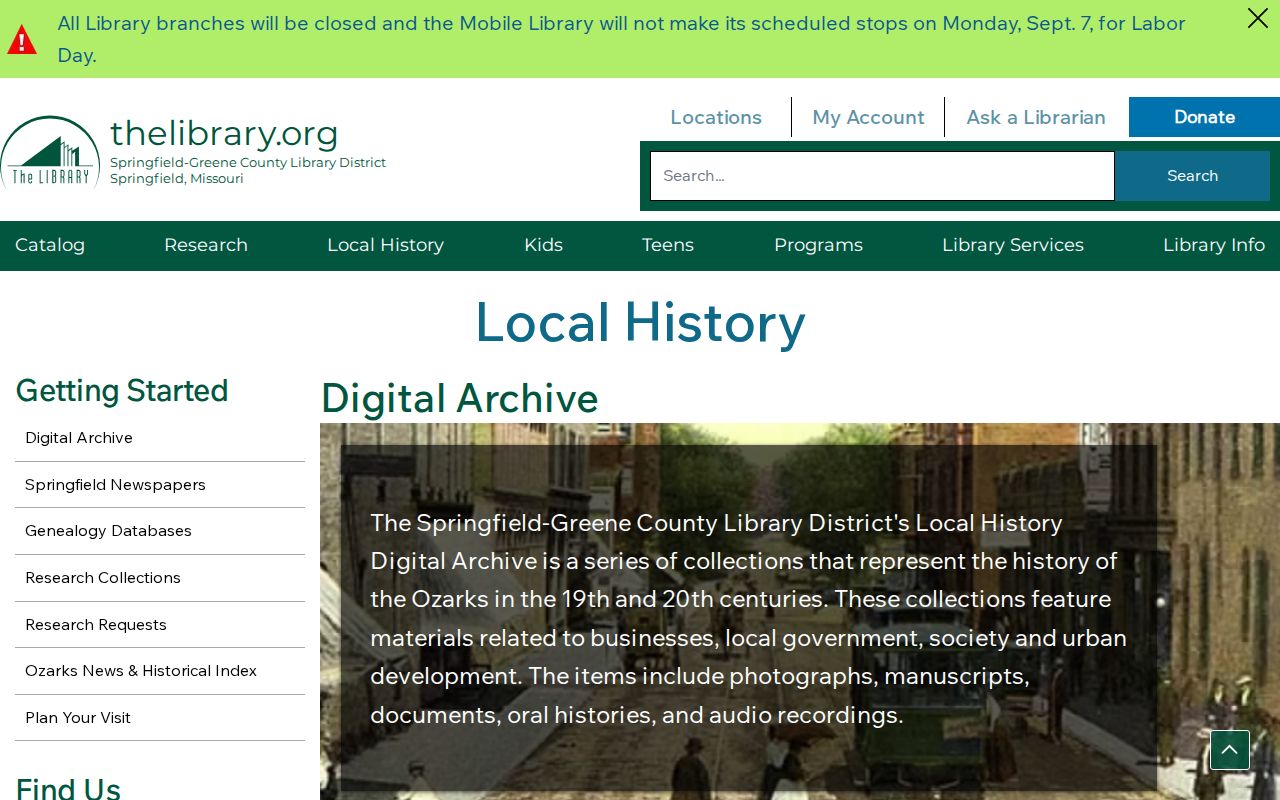Click the red warning alert icon

[22, 40]
